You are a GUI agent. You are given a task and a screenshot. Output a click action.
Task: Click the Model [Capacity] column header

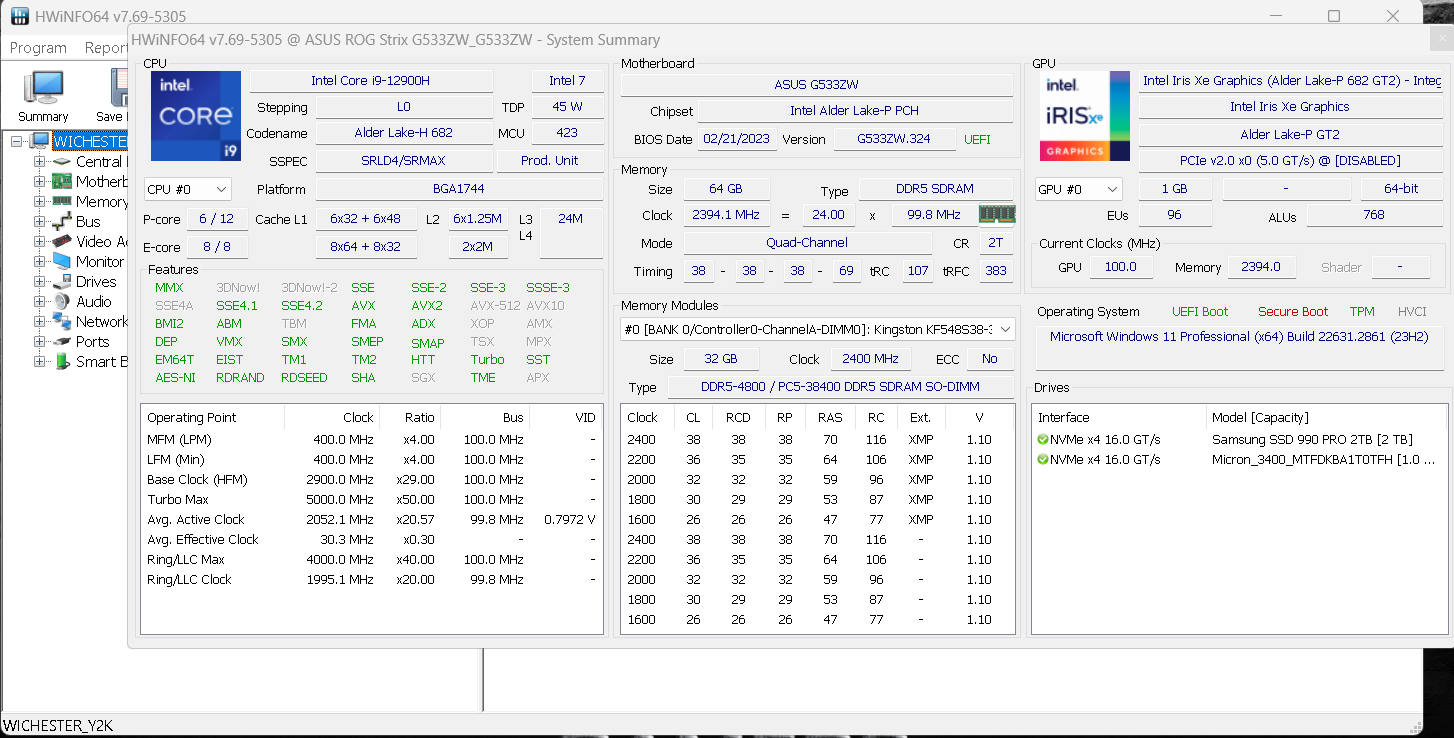tap(1326, 418)
